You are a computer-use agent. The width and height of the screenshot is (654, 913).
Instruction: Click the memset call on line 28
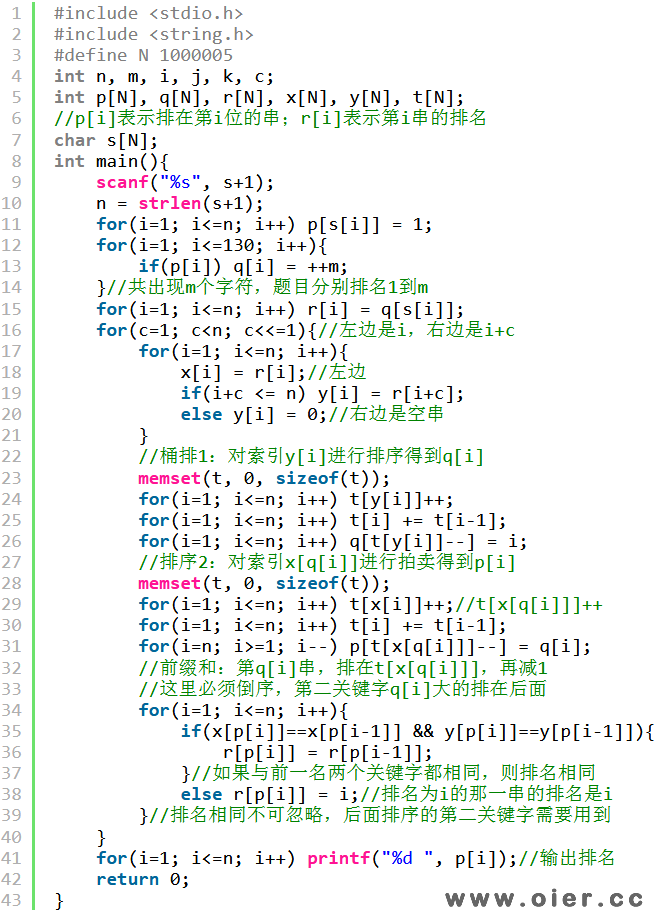(x=264, y=583)
